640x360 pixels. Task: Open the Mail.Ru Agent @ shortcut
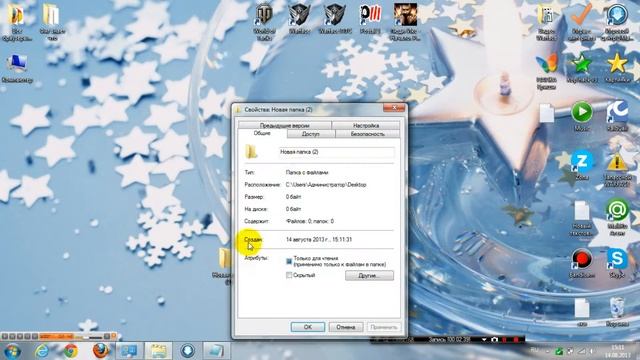point(617,216)
